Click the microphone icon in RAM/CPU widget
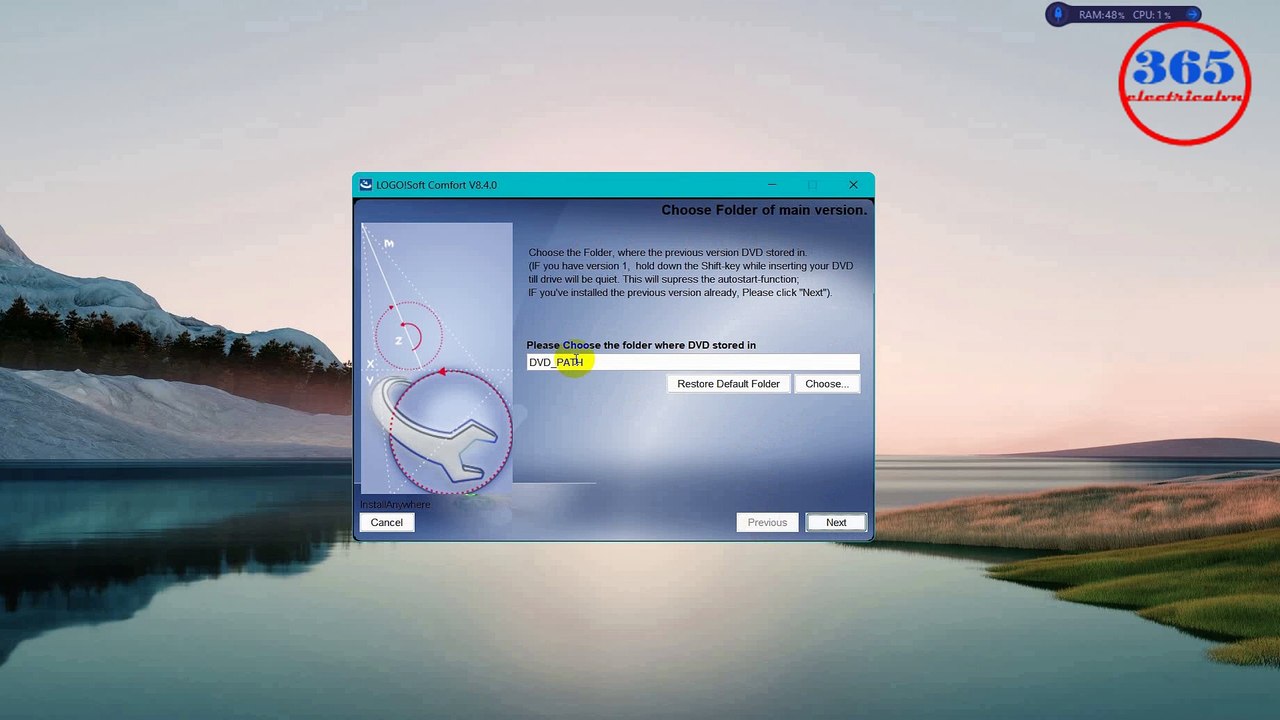 1058,15
